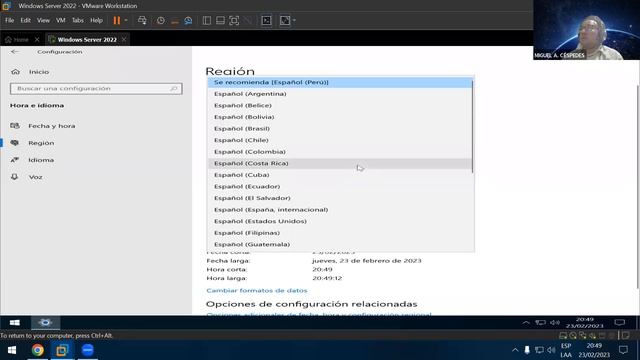
Task: Open Google Chrome from host taskbar
Action: (x=38, y=350)
